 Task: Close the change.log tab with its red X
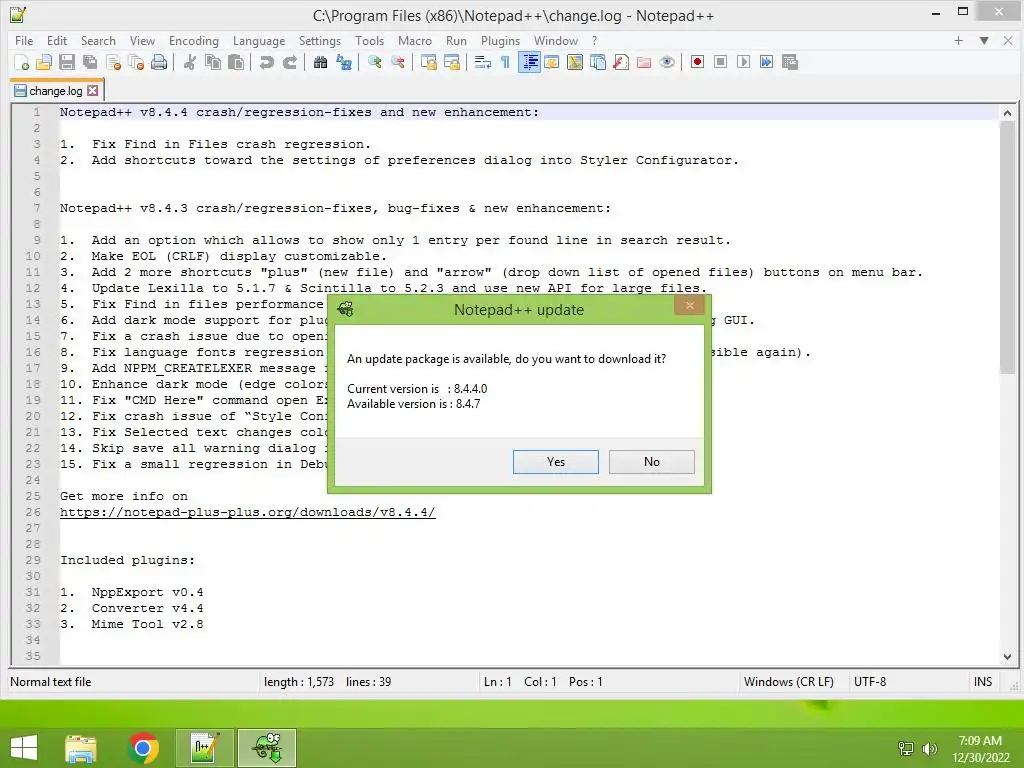pos(93,91)
